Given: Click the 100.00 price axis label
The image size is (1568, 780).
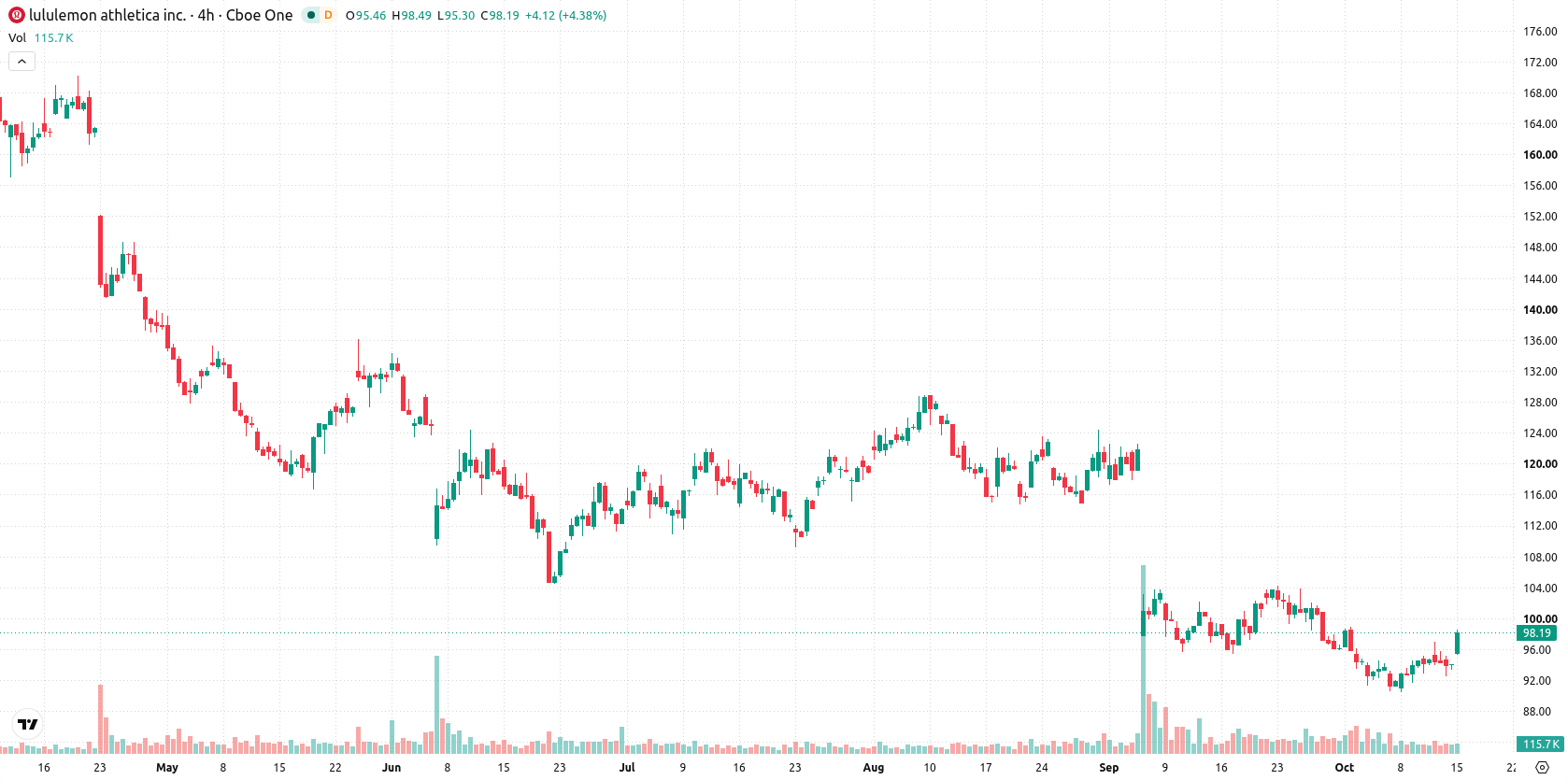Looking at the screenshot, I should coord(1540,619).
